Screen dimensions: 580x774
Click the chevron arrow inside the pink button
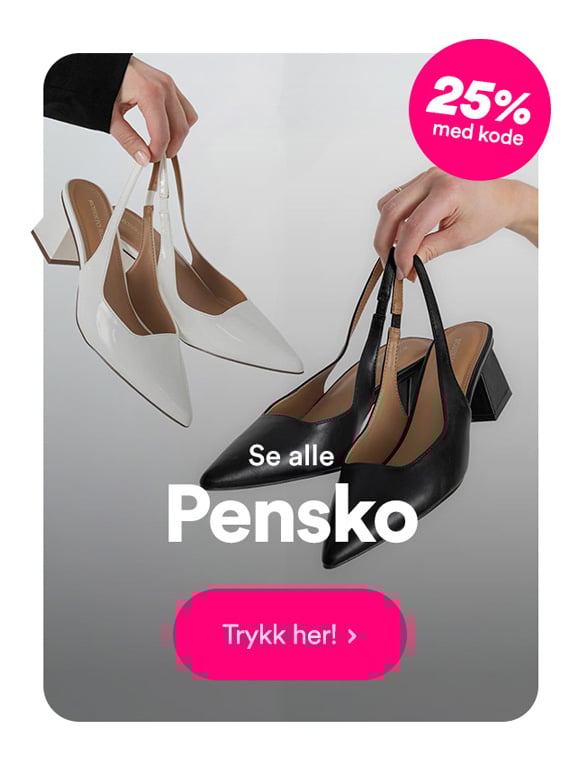coord(352,636)
